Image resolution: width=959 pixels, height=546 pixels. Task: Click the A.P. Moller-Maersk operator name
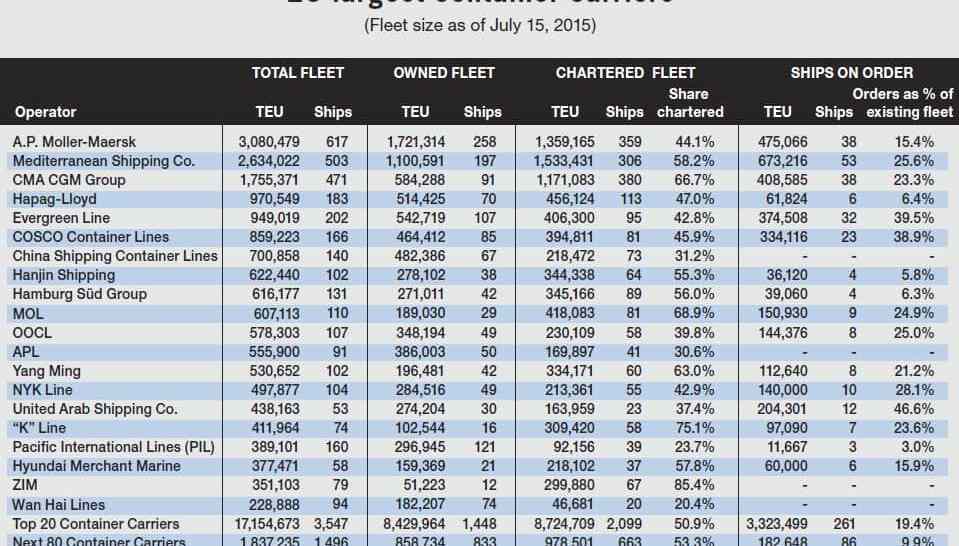(x=74, y=142)
